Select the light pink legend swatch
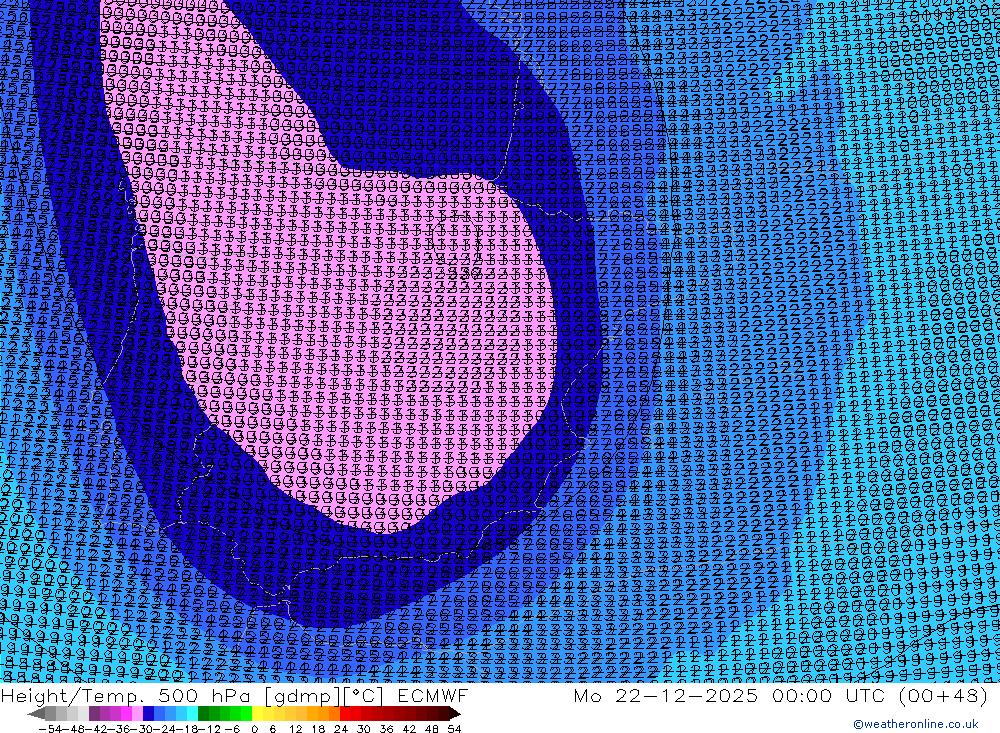 coord(137,713)
